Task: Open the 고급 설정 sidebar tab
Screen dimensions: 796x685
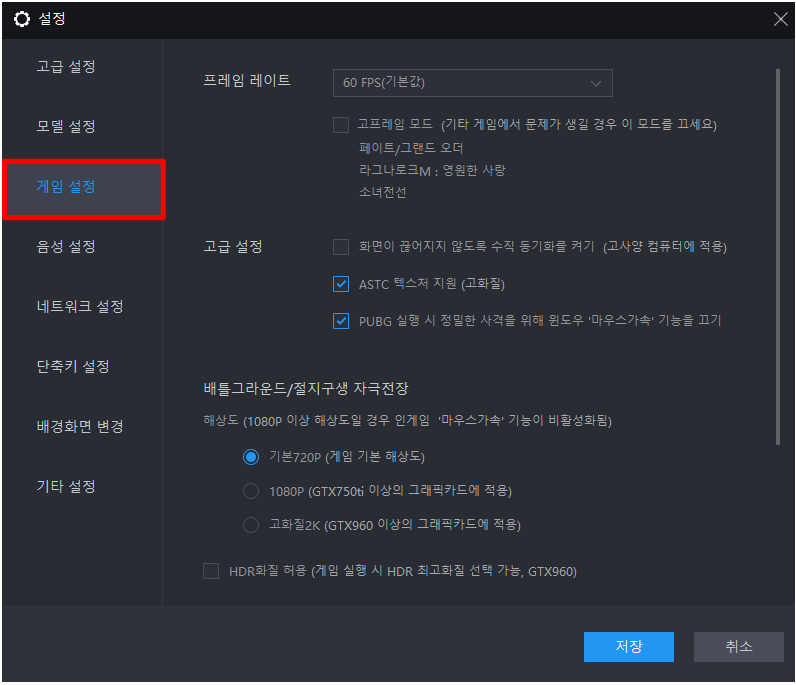Action: click(x=66, y=67)
